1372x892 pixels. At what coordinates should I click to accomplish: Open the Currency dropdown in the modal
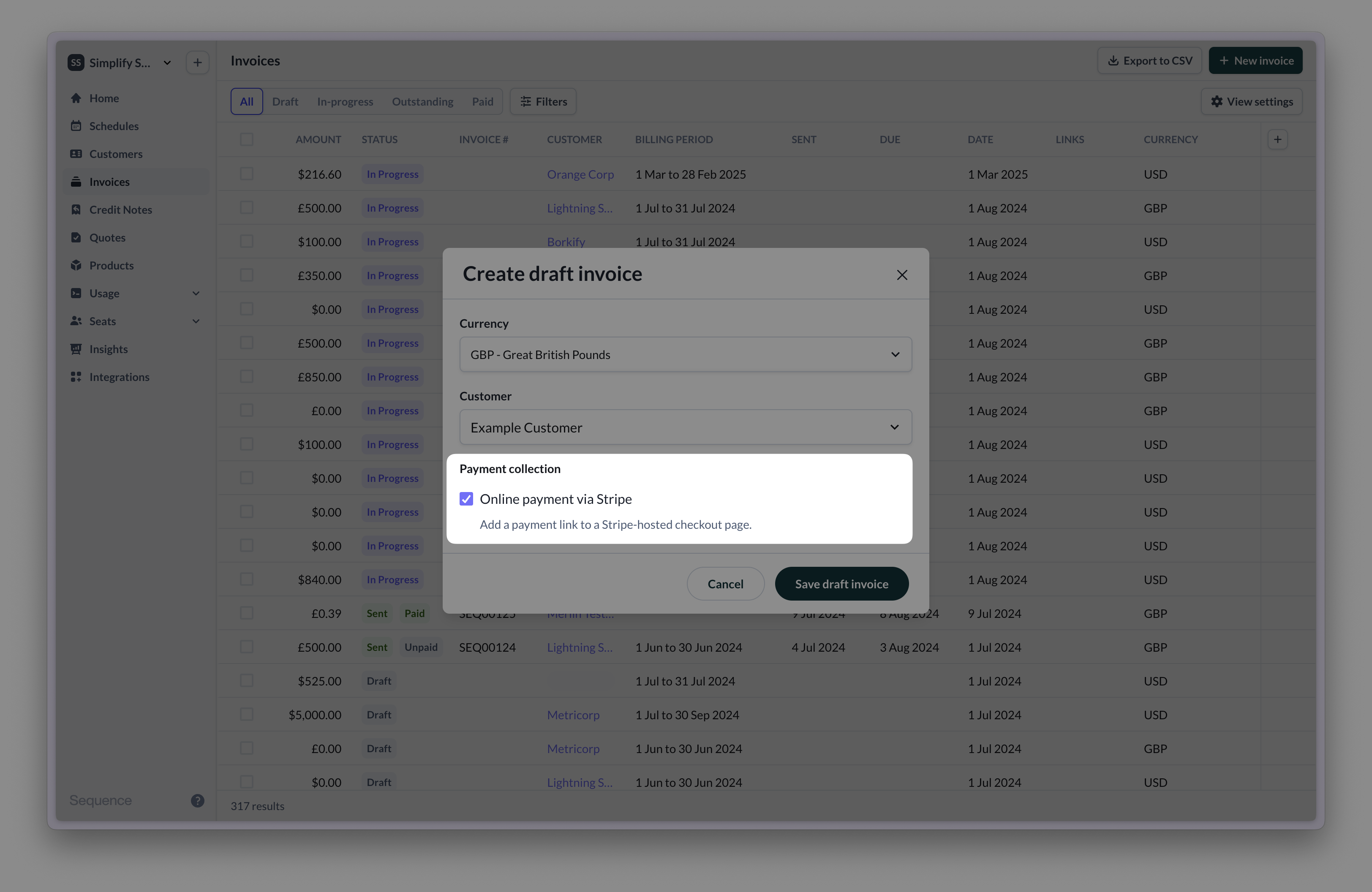685,354
